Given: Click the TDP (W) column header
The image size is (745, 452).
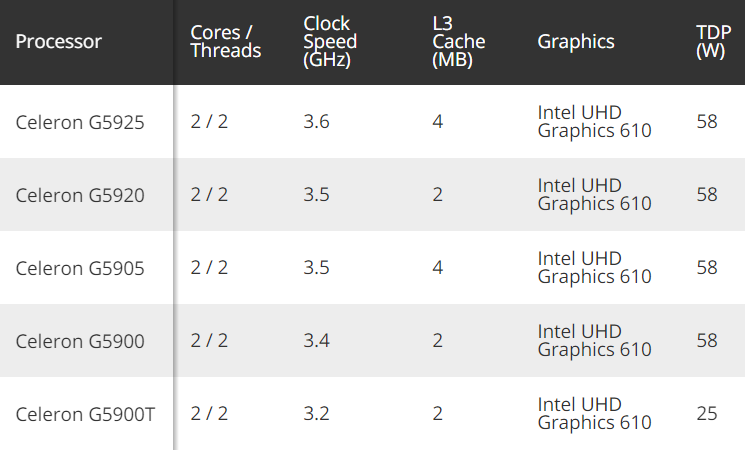Looking at the screenshot, I should (711, 42).
